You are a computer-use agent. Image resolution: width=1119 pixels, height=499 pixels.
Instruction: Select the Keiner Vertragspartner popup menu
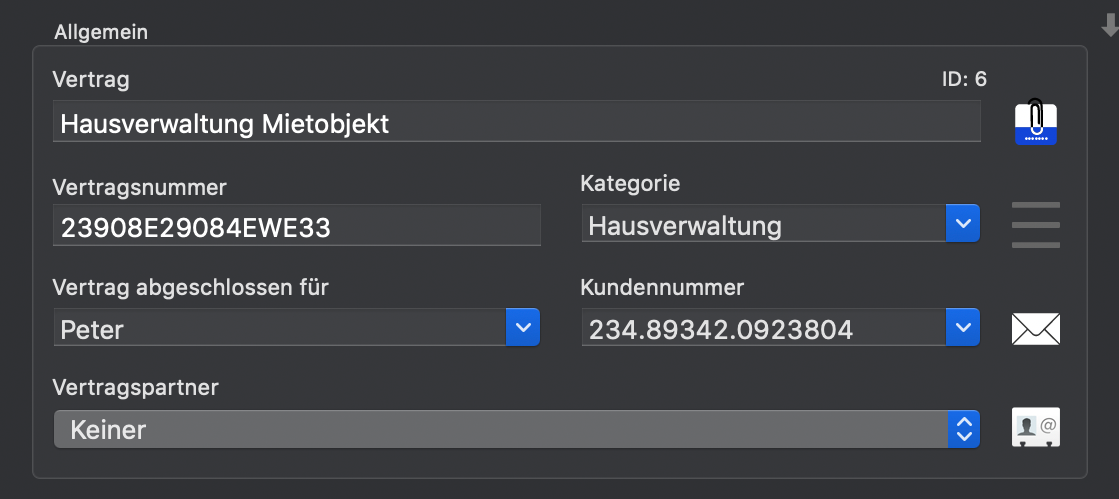[x=517, y=429]
